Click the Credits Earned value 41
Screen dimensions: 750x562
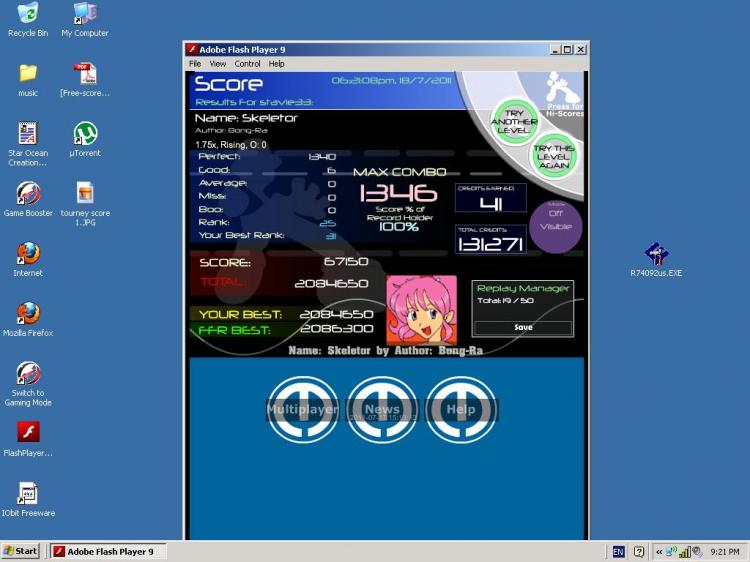491,204
